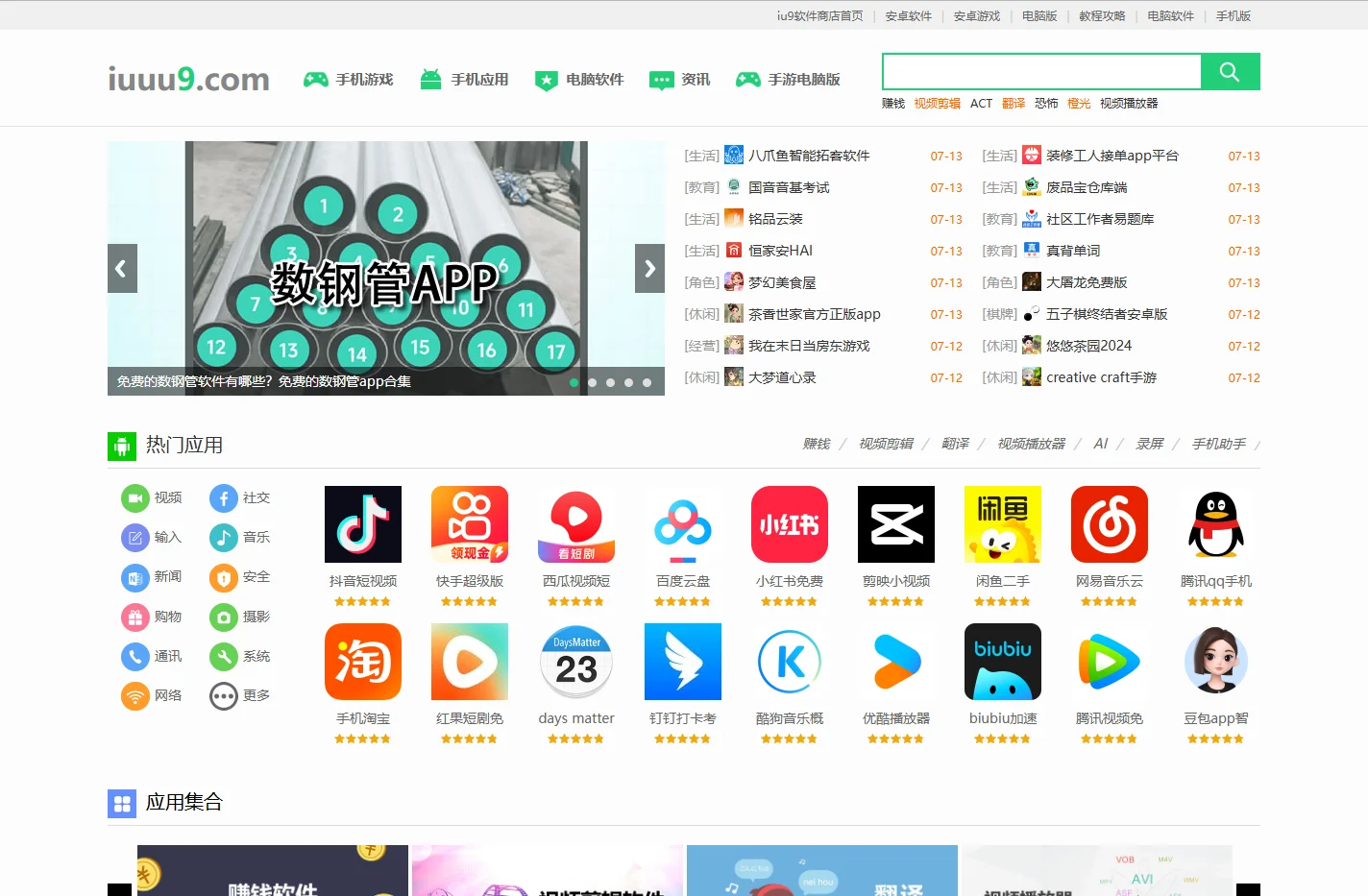Open the 教程攻略 top bar link
This screenshot has width=1368, height=896.
(x=1102, y=16)
